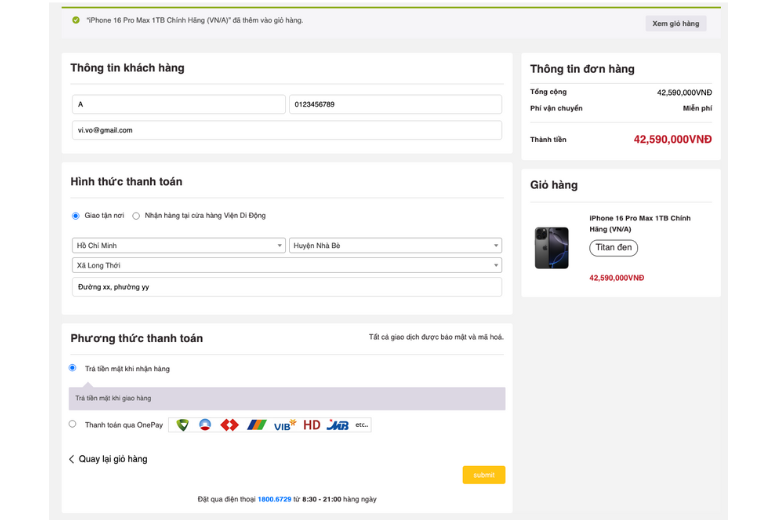
Task: Select the Giao tận nơi delivery option
Action: (x=76, y=215)
